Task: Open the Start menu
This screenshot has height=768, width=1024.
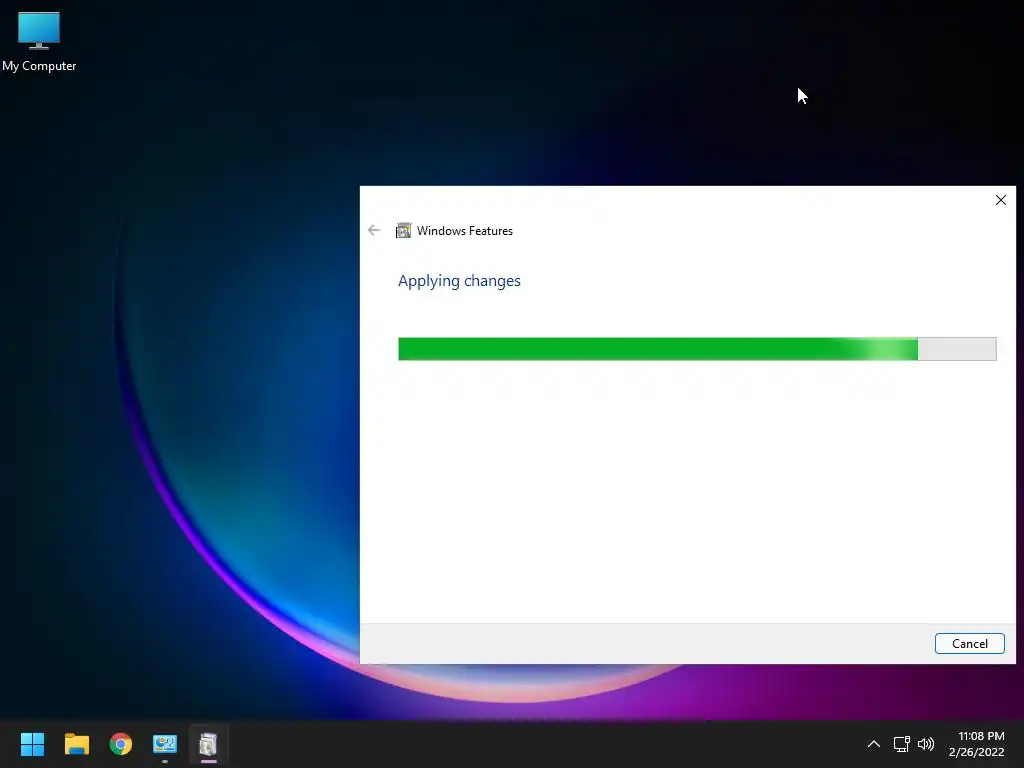Action: click(32, 744)
